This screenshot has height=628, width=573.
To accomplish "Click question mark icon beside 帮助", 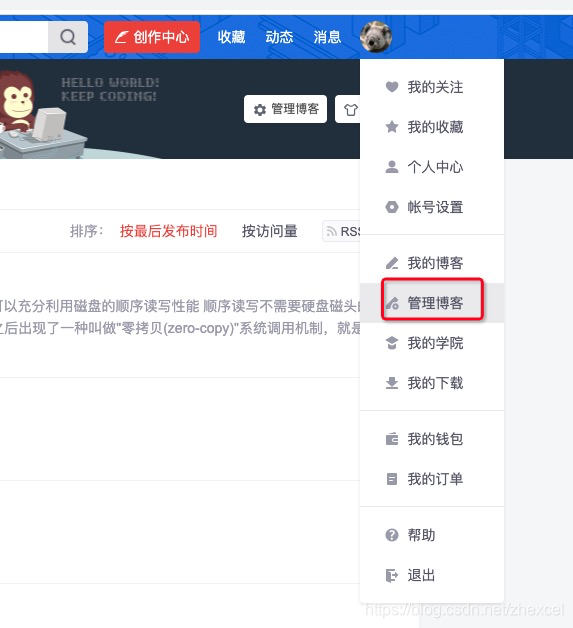I will point(392,535).
